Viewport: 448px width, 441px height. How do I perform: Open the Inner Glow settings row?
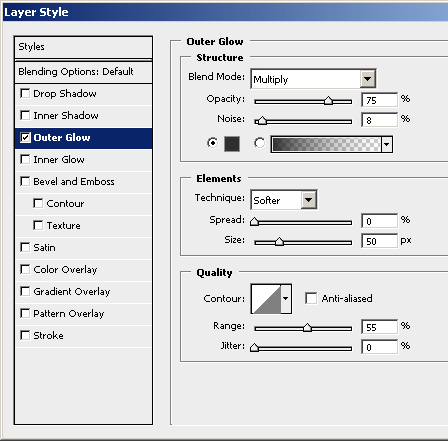[x=83, y=160]
